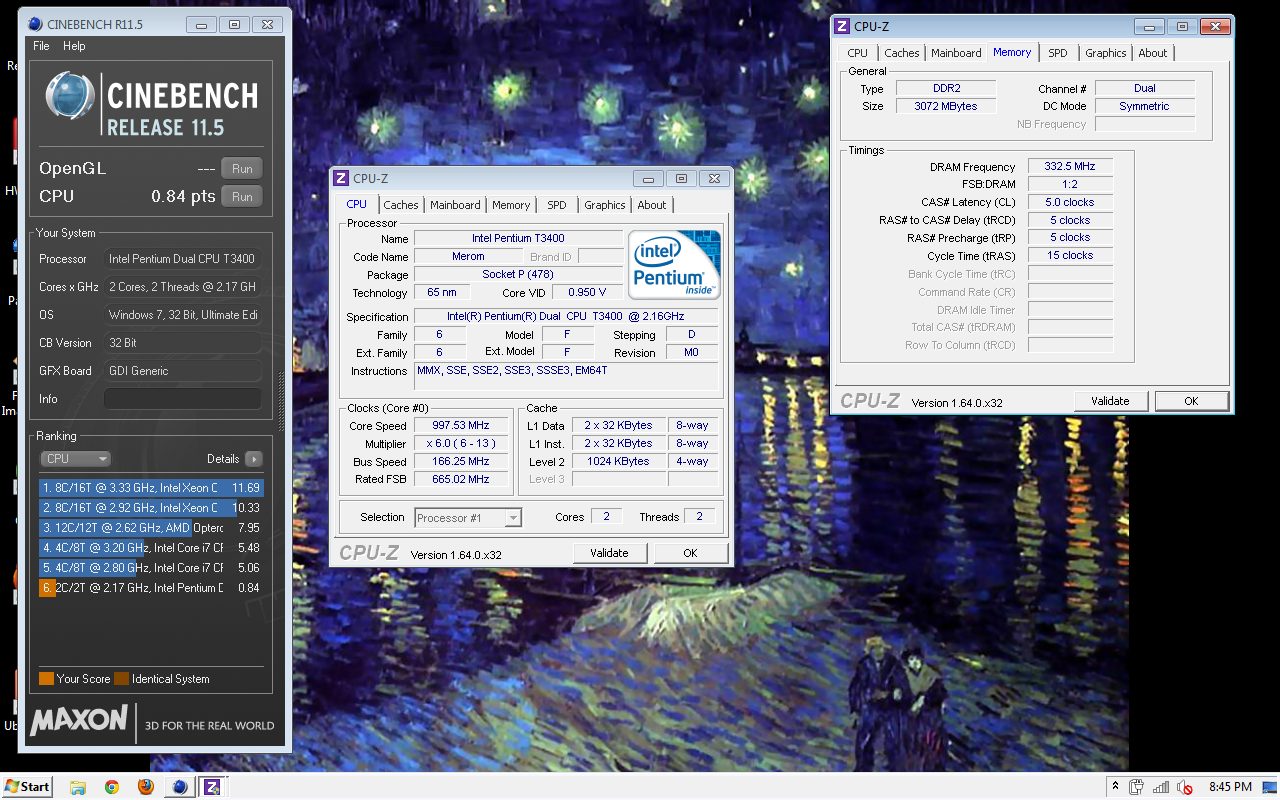Switch to Caches tab in Memory CPU-Z window

coord(902,53)
